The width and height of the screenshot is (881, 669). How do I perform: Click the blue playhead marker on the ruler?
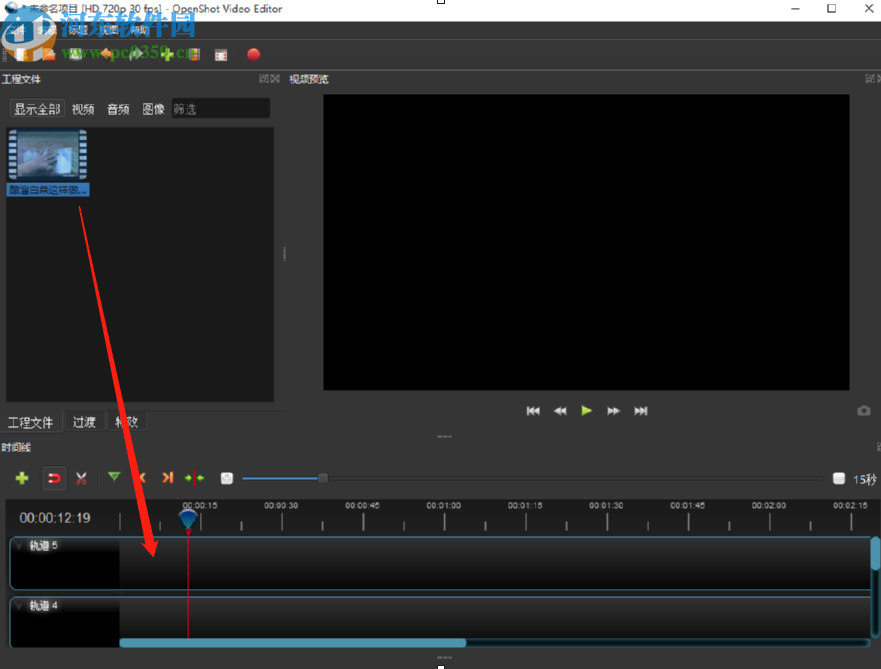click(x=188, y=520)
